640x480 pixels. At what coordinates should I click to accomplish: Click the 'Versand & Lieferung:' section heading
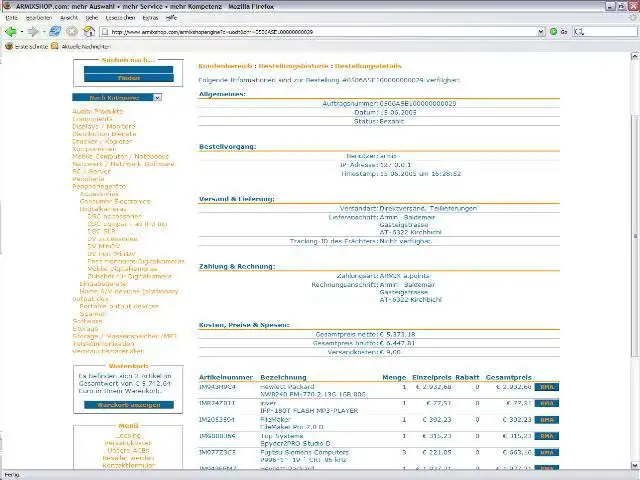(x=237, y=199)
